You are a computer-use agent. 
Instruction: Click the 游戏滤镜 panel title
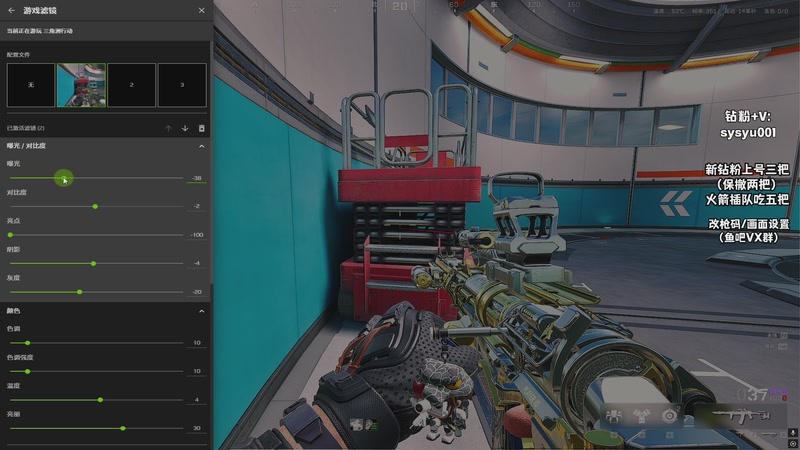point(40,10)
